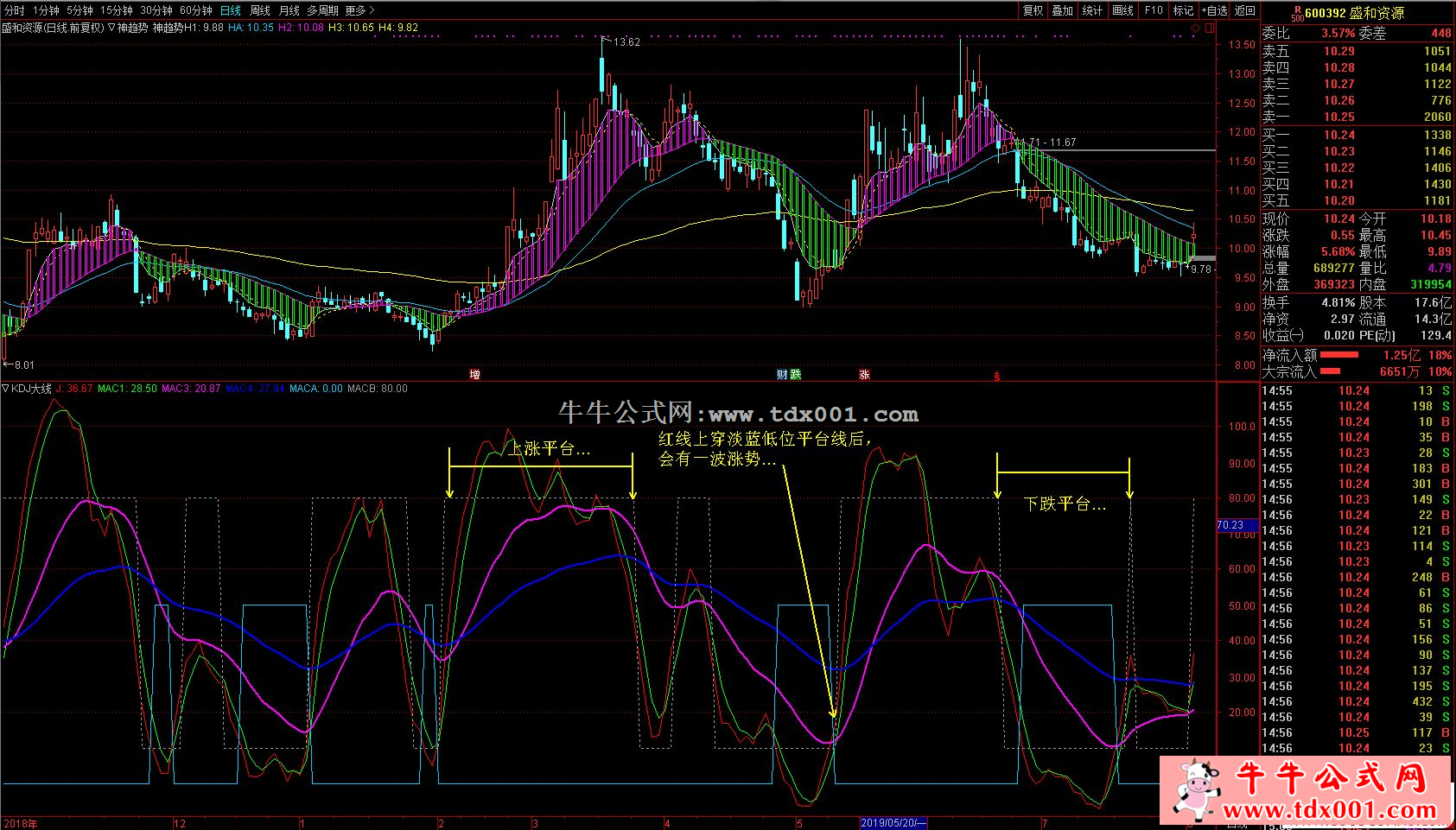This screenshot has width=1456, height=830.
Task: Click the 涨 event marker on chart
Action: tap(864, 374)
